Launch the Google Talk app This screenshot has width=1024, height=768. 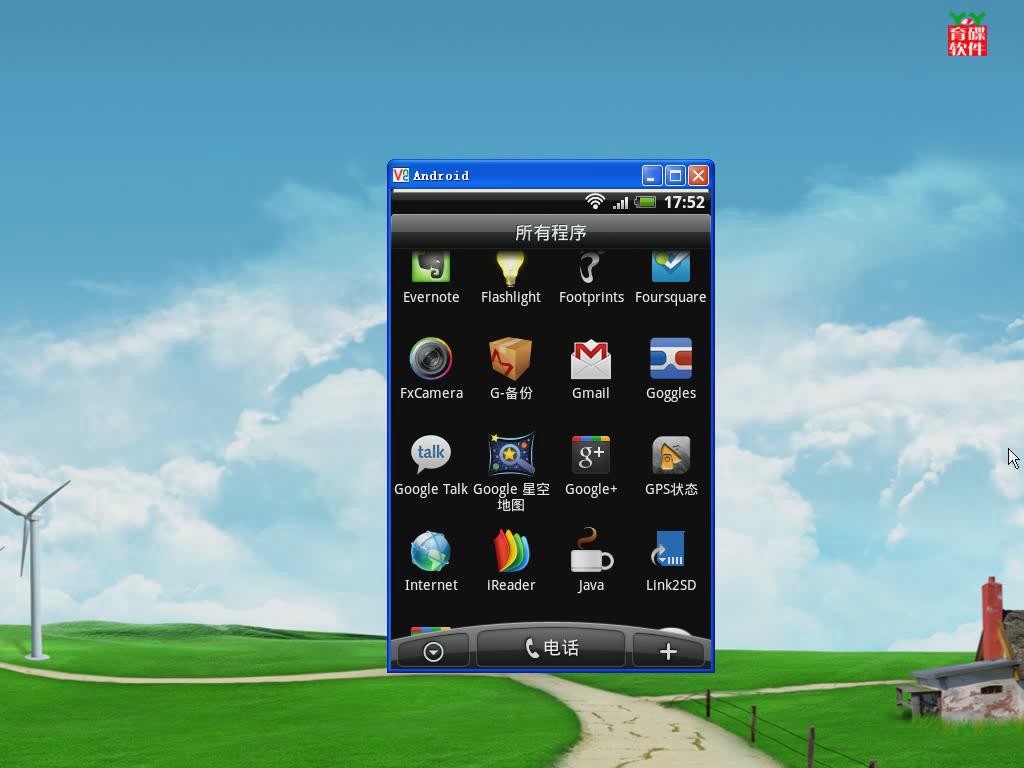click(x=431, y=465)
